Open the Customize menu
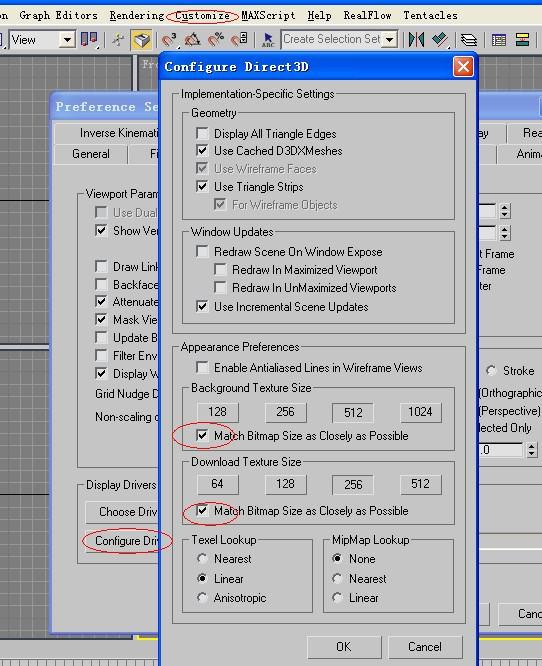This screenshot has height=666, width=542. (202, 16)
